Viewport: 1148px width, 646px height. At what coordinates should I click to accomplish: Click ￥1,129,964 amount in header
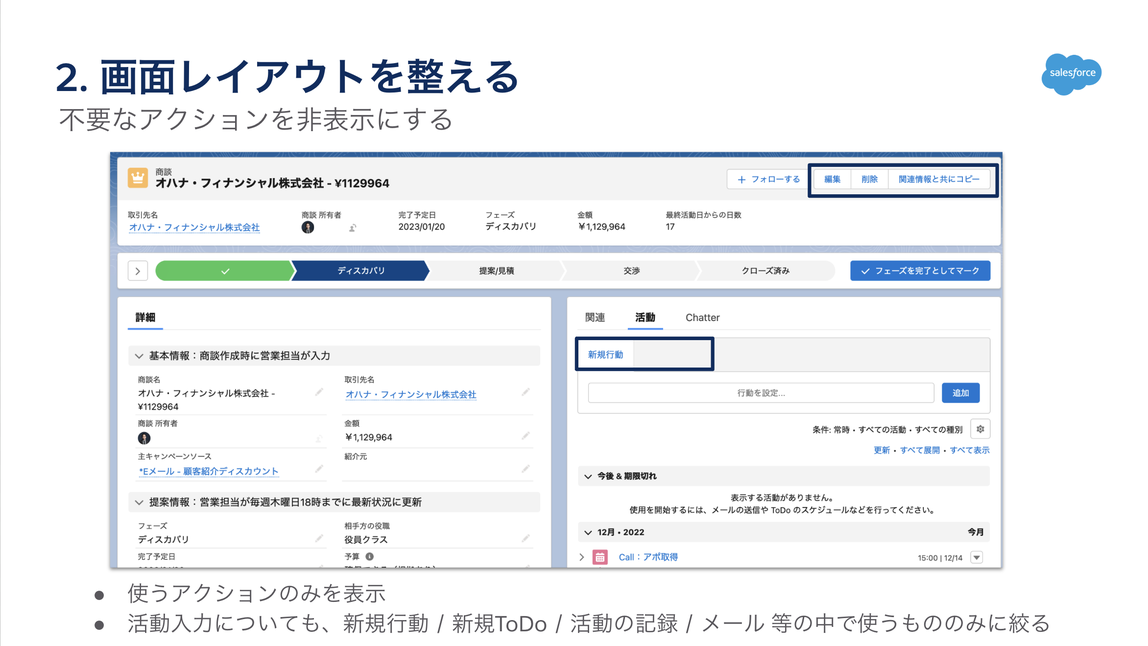click(x=601, y=227)
